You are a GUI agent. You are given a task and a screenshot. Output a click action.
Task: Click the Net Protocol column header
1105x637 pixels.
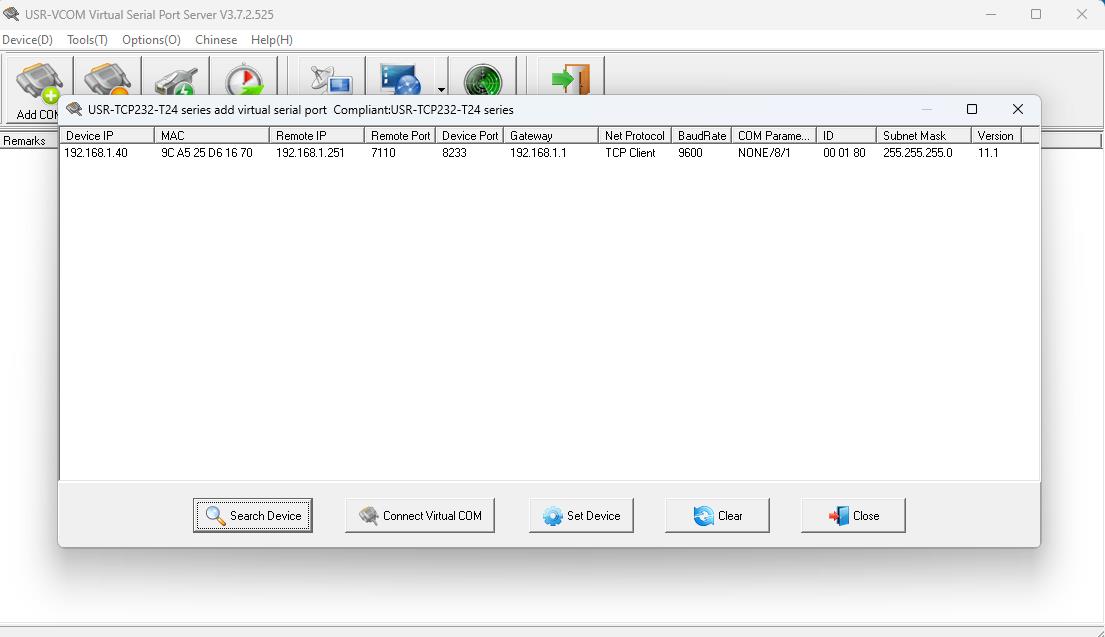(x=634, y=135)
